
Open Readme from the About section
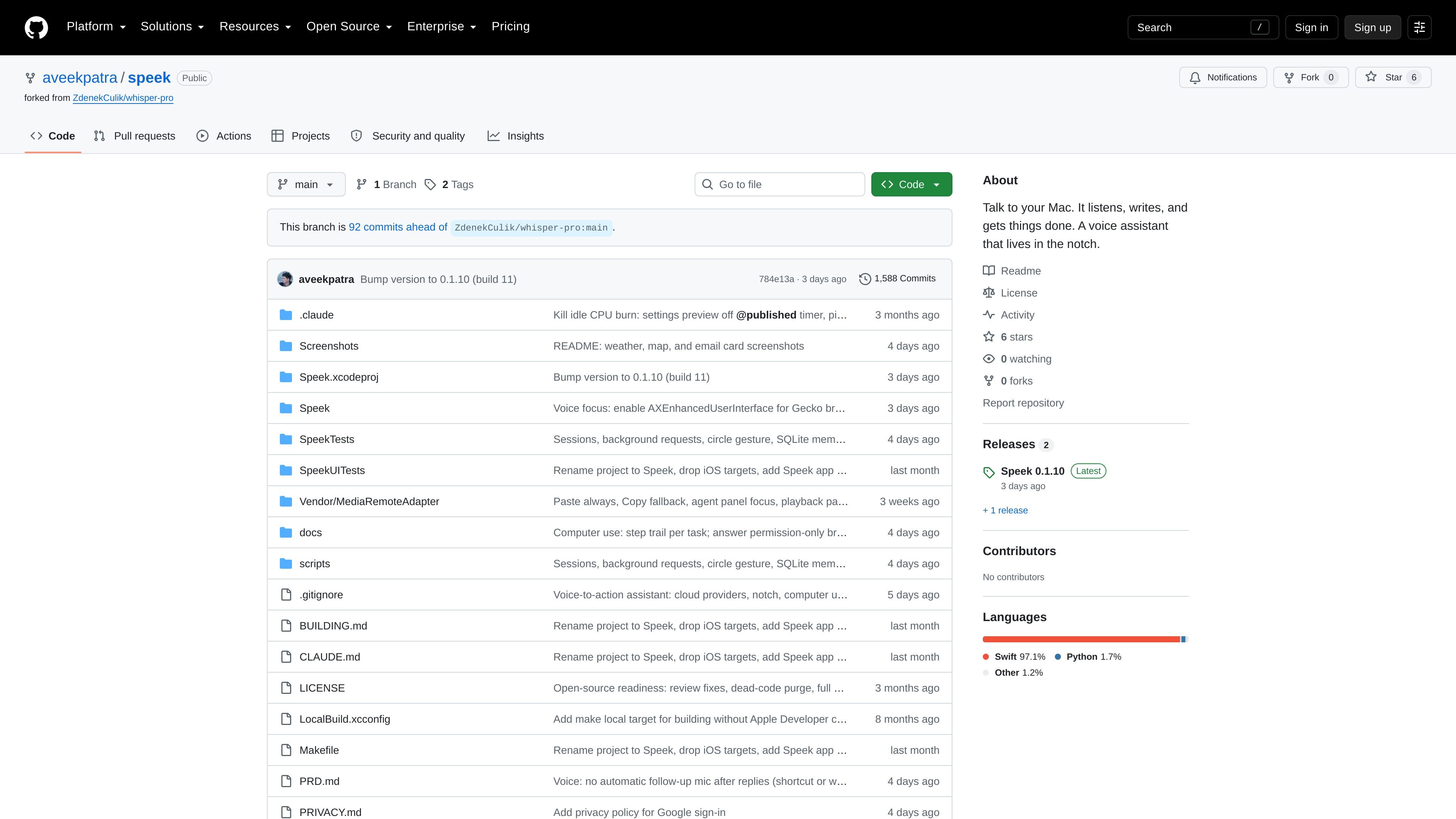(1012, 271)
